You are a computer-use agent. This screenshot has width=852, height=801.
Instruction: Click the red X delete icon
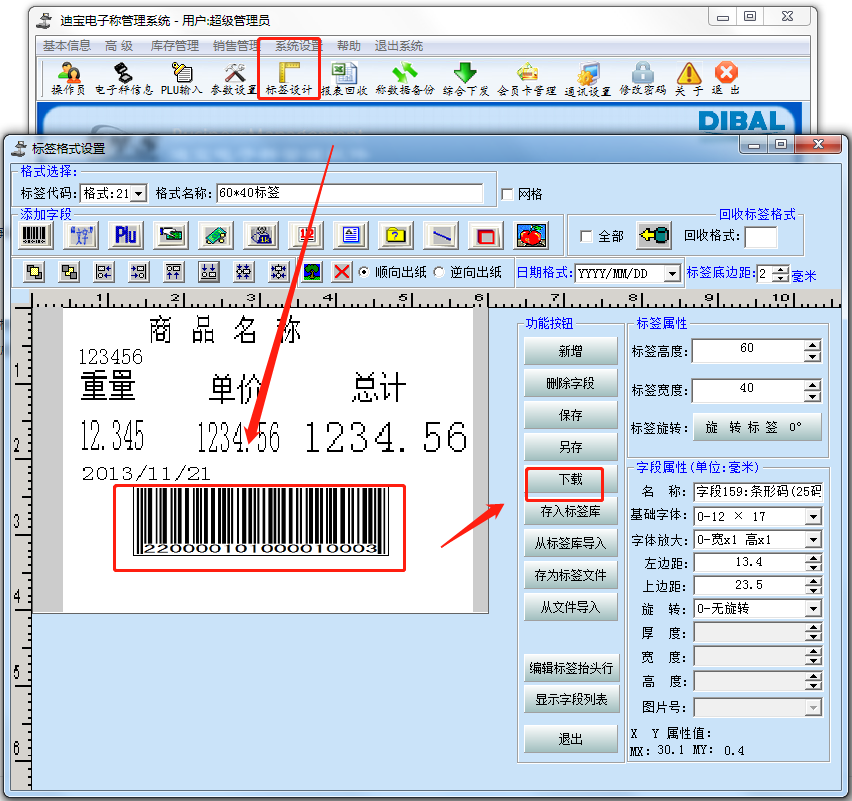click(342, 272)
